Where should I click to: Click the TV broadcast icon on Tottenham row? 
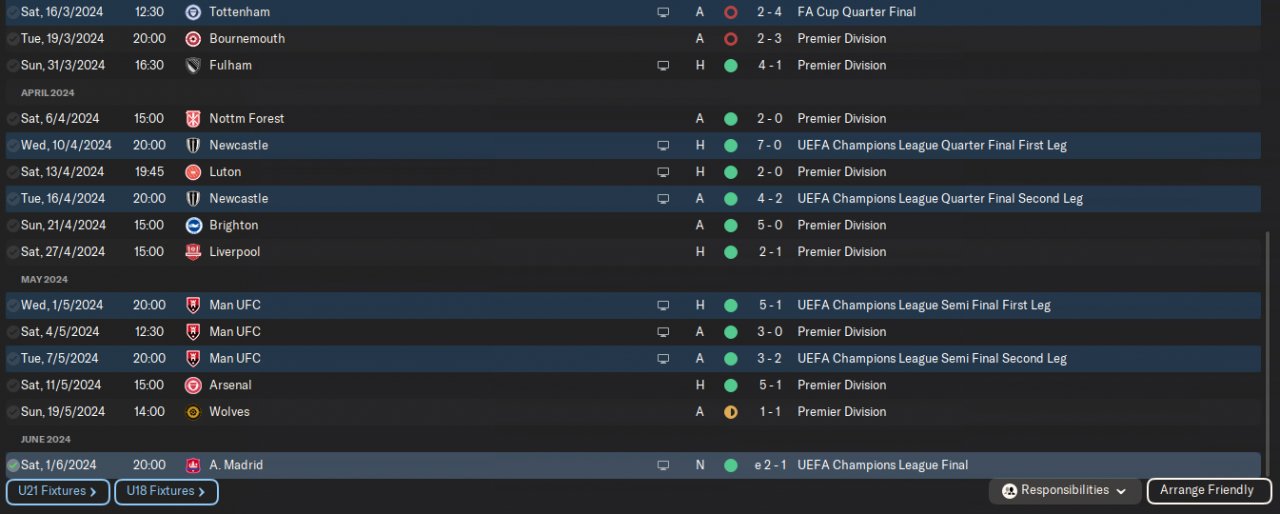662,12
